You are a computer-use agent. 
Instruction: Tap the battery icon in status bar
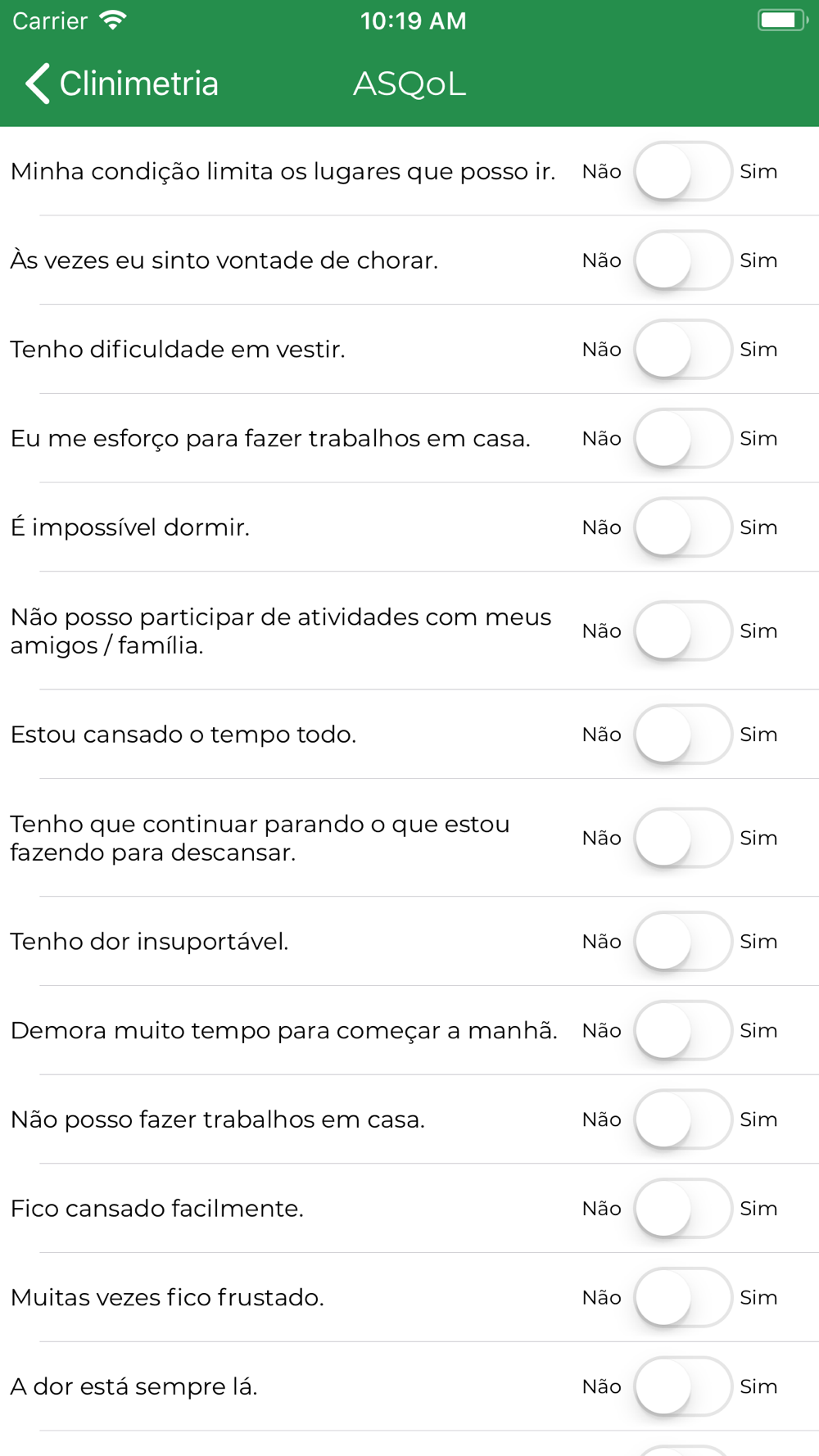coord(781,20)
